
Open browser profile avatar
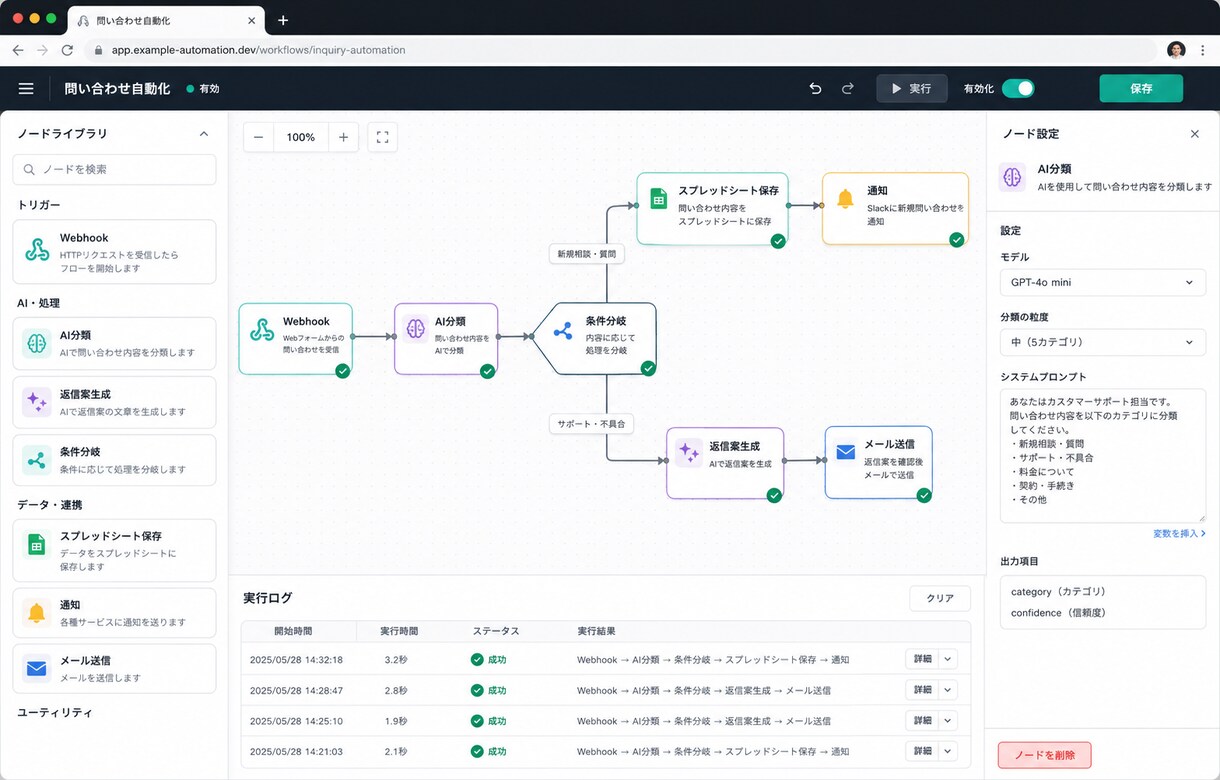pyautogui.click(x=1176, y=50)
